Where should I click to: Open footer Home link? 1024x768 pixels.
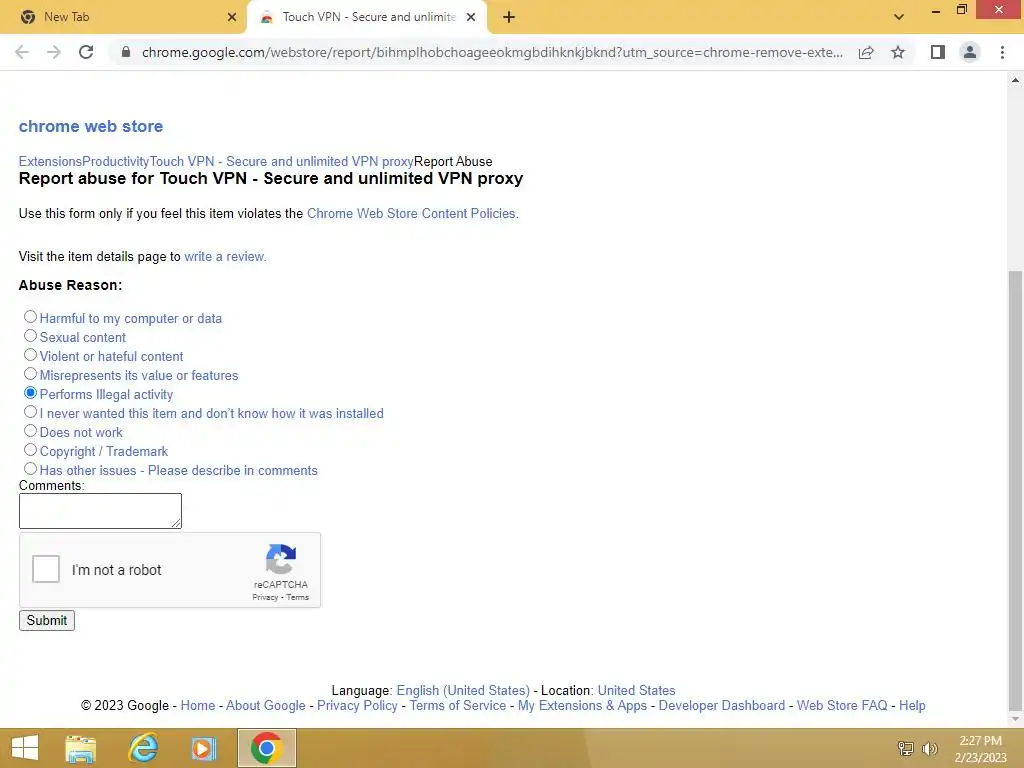click(x=198, y=705)
